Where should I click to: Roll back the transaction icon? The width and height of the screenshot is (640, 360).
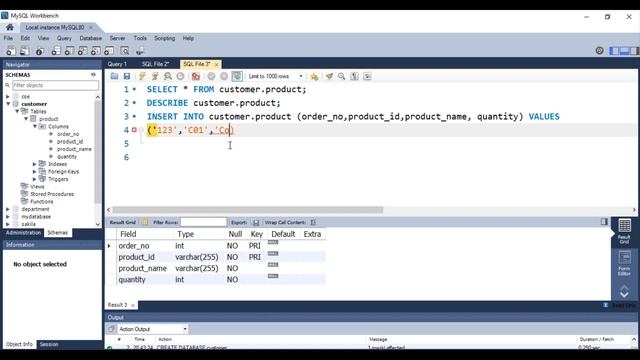pos(224,76)
